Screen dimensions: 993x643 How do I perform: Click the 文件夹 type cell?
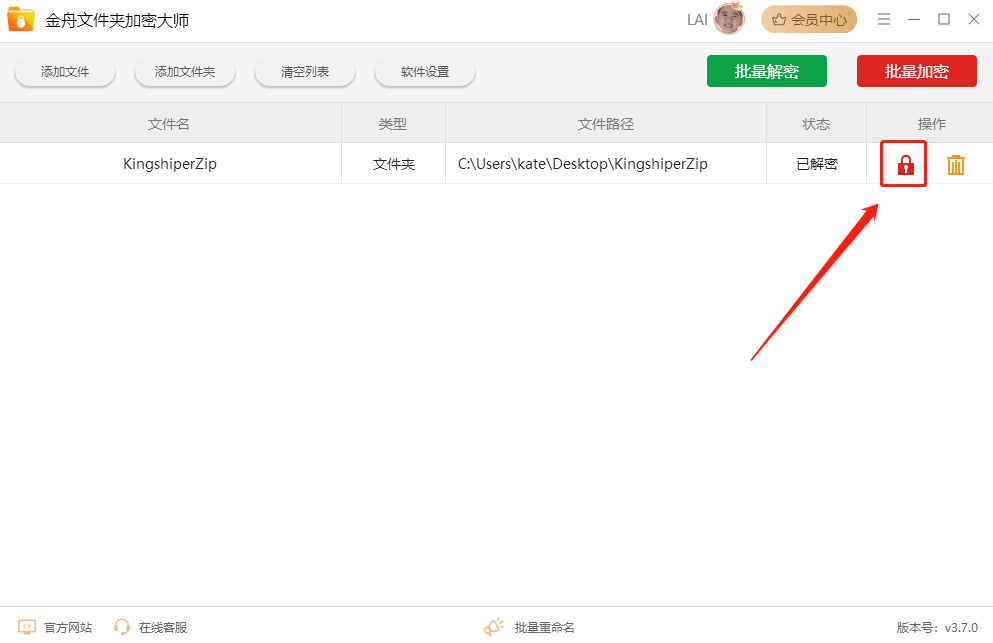pos(393,164)
